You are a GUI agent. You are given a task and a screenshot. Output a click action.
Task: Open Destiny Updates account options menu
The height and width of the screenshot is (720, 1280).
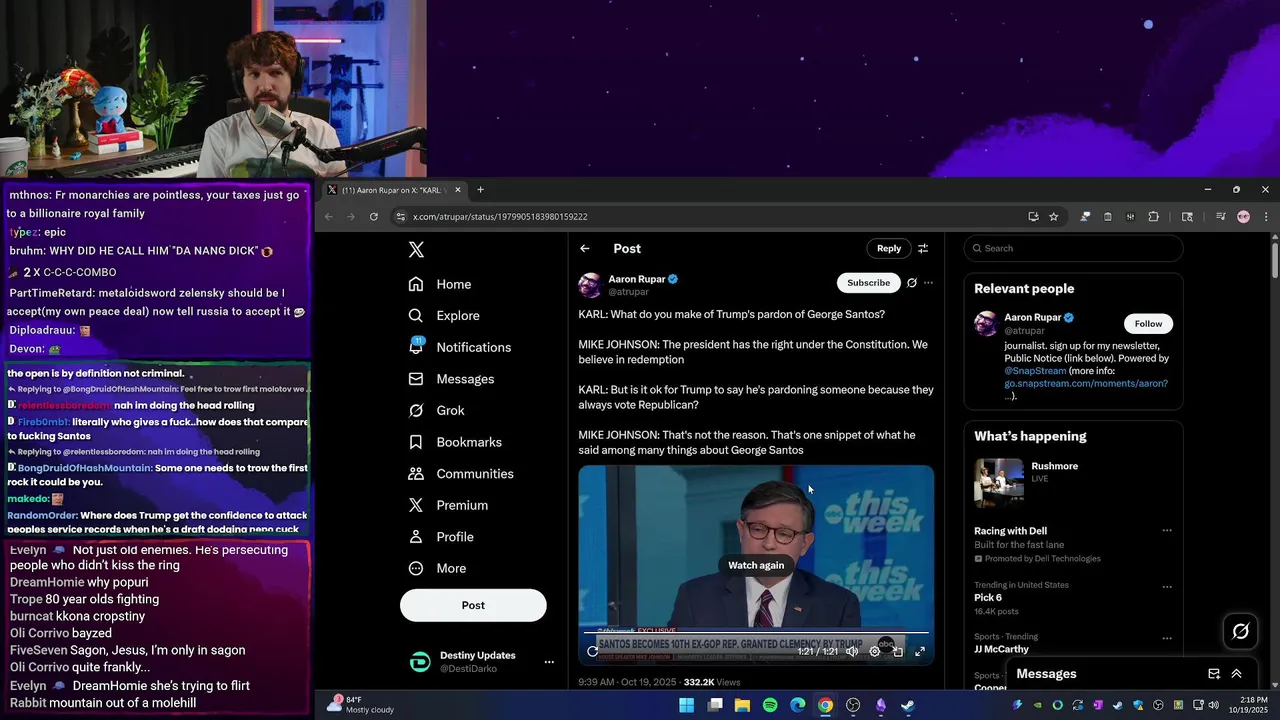548,662
